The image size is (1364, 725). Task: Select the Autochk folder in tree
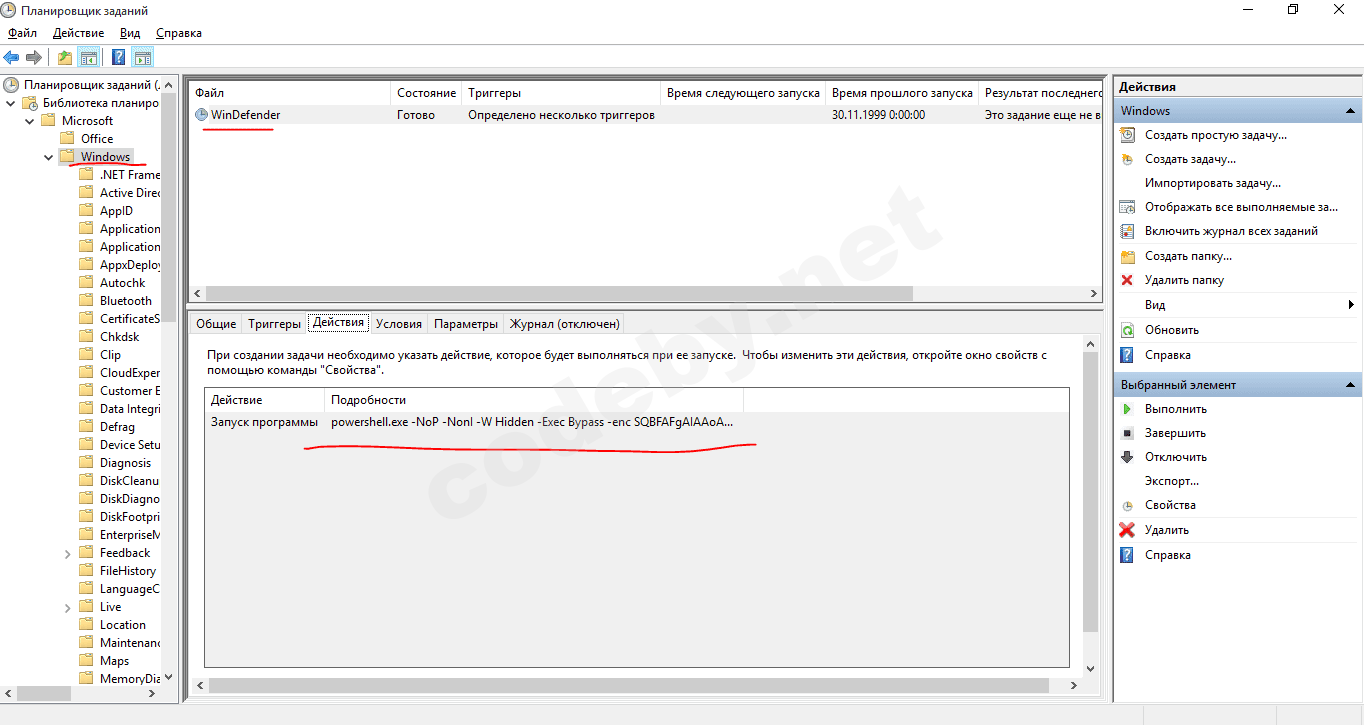[x=123, y=283]
